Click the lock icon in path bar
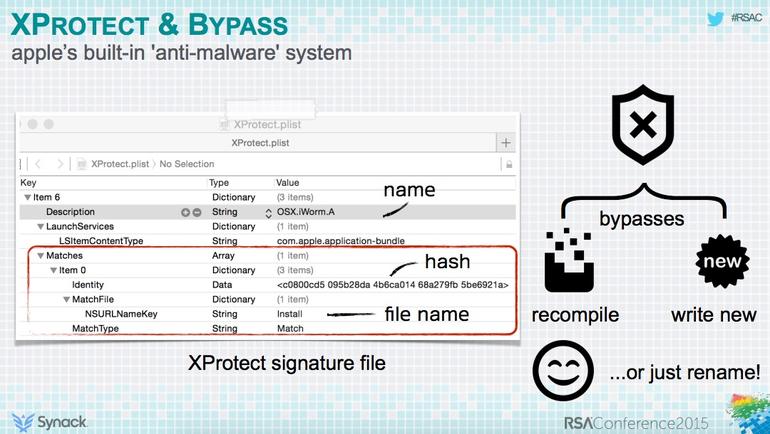770x434 pixels. [509, 164]
